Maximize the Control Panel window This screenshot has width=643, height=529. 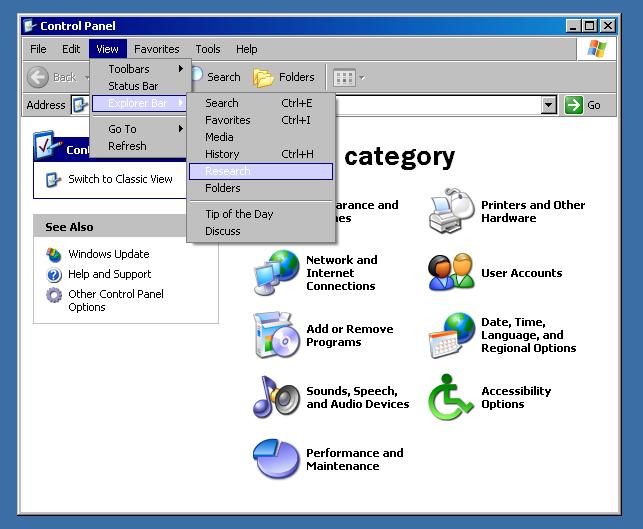(x=590, y=26)
